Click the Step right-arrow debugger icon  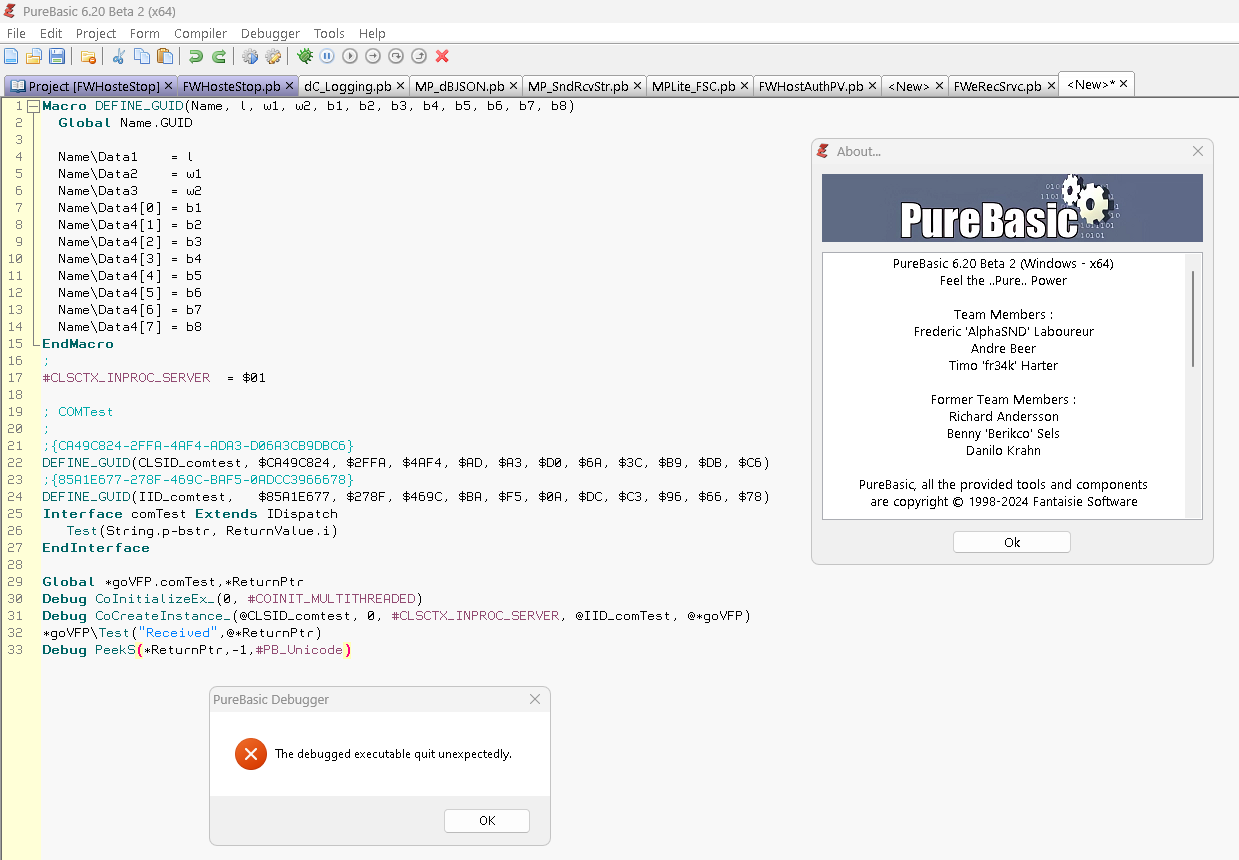point(373,56)
